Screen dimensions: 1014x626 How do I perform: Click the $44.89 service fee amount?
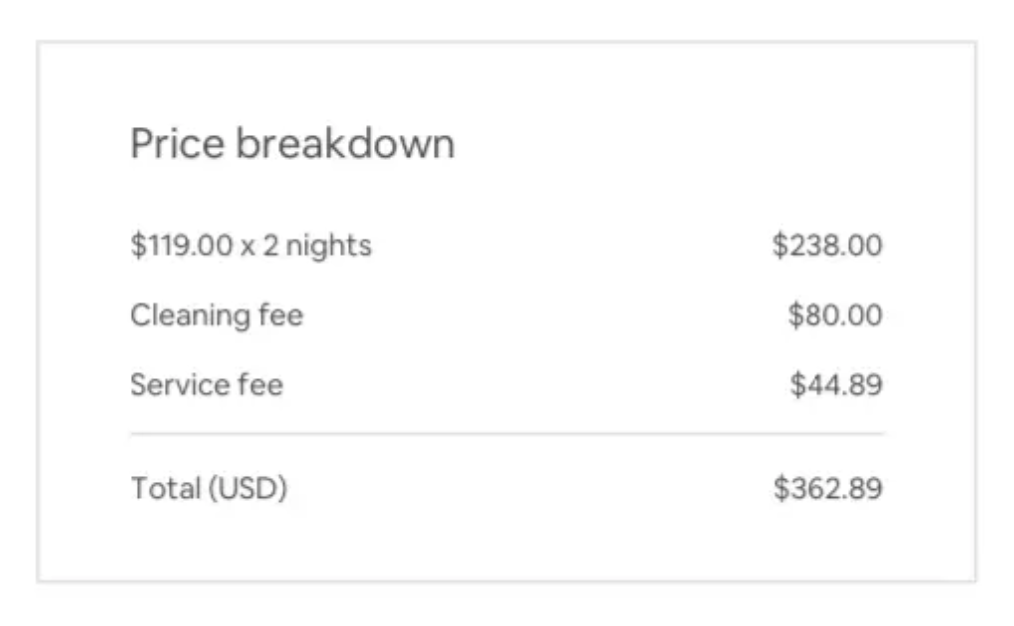(836, 385)
